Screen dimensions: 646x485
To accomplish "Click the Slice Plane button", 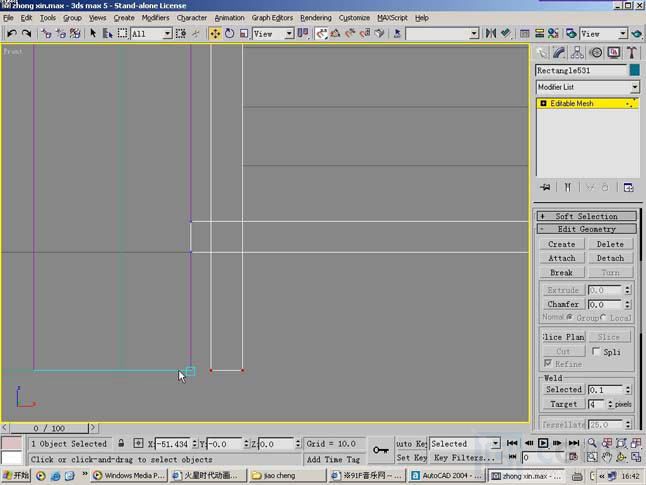I will (563, 337).
